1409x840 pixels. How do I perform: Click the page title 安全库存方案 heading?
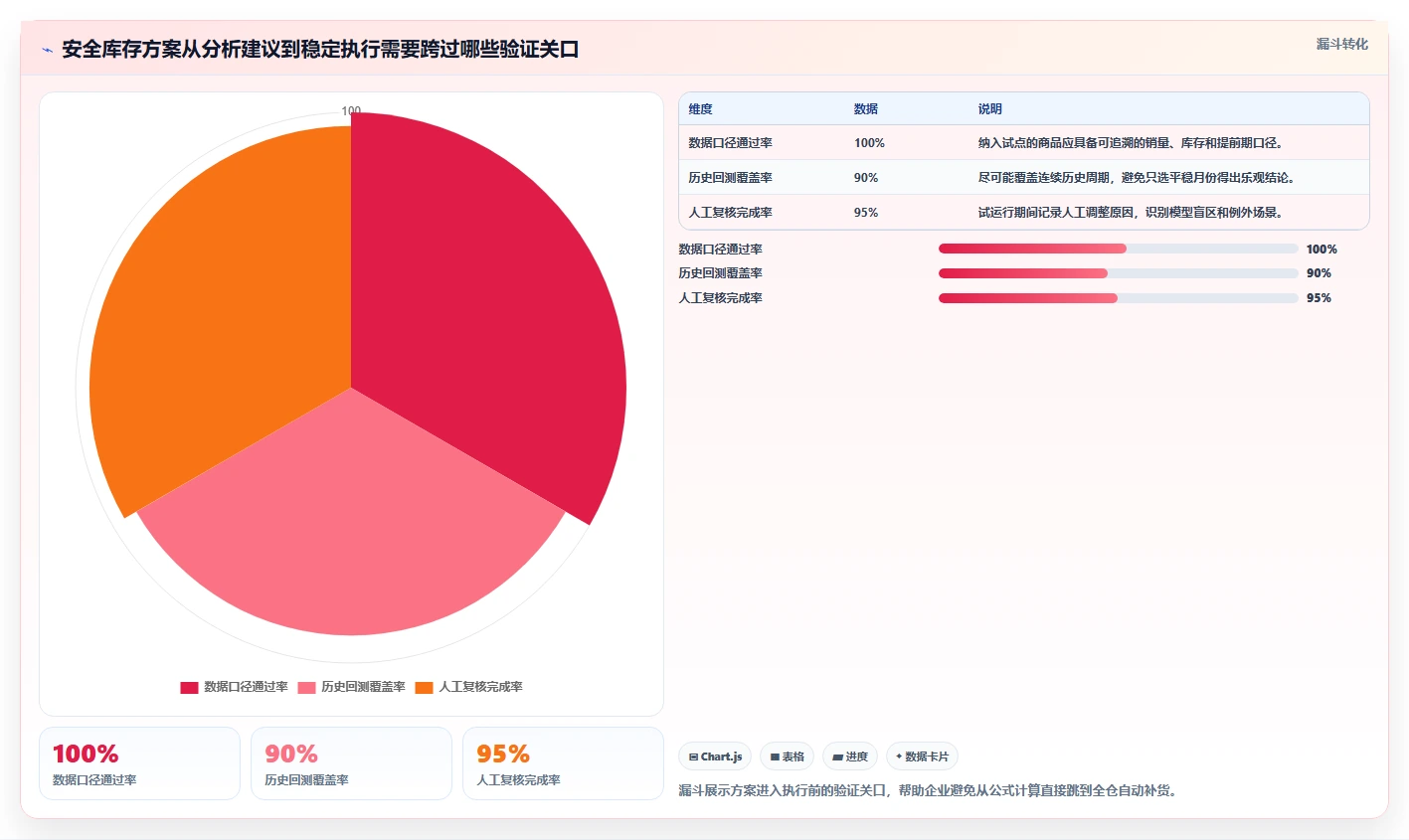(320, 50)
